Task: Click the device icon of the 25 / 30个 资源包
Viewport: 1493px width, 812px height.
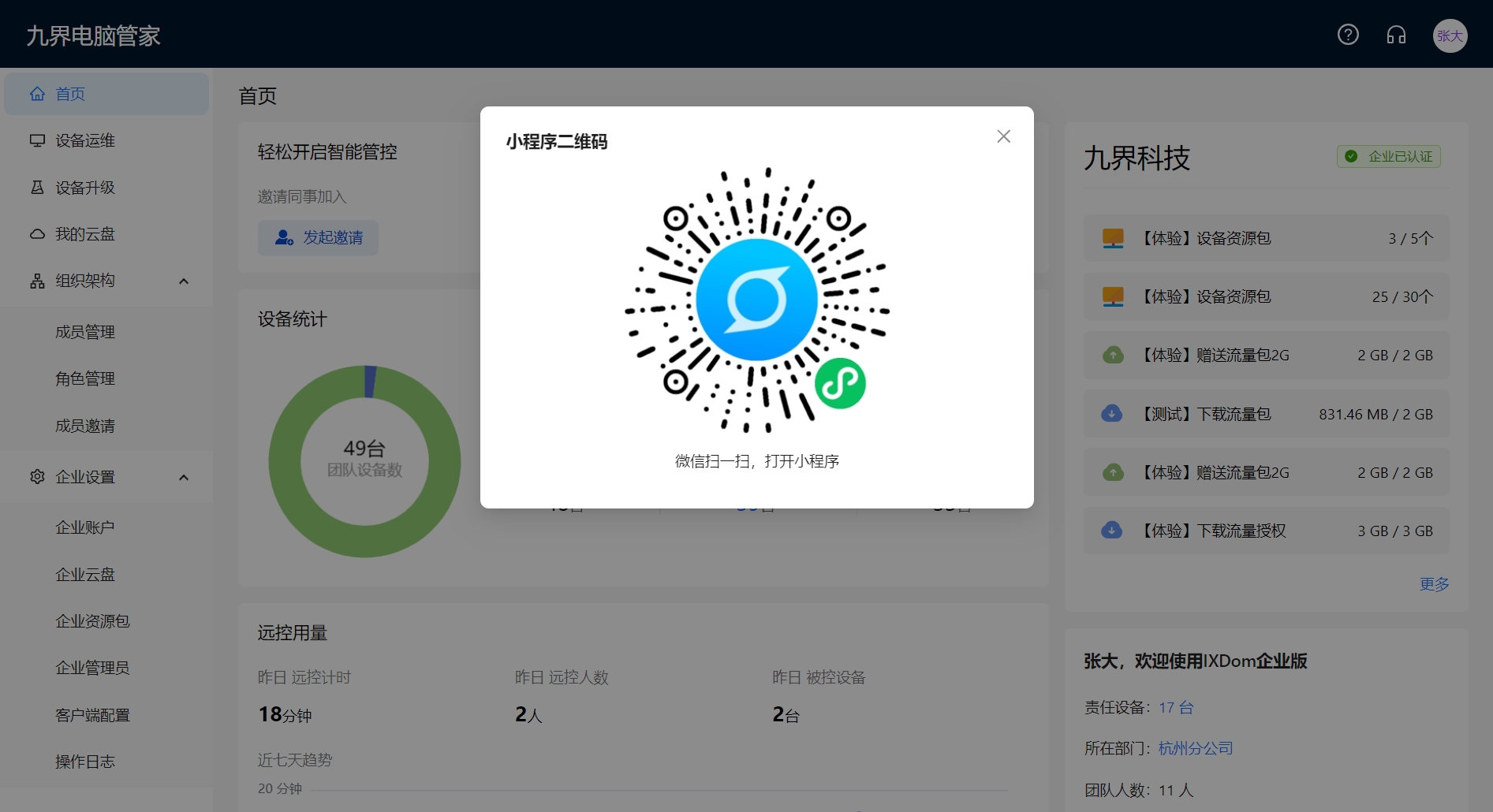Action: pos(1113,296)
